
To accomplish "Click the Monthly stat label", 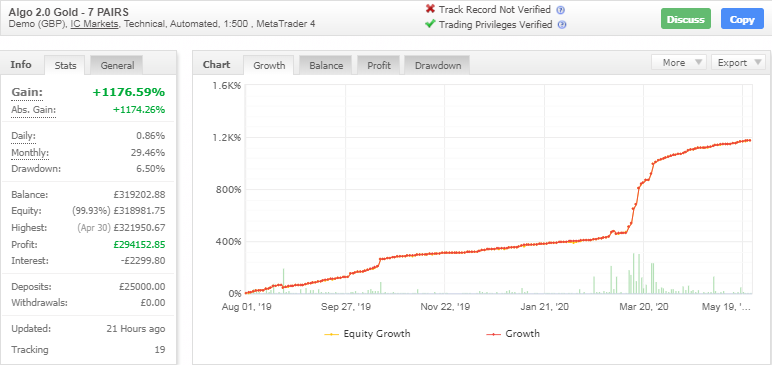I will (30, 153).
